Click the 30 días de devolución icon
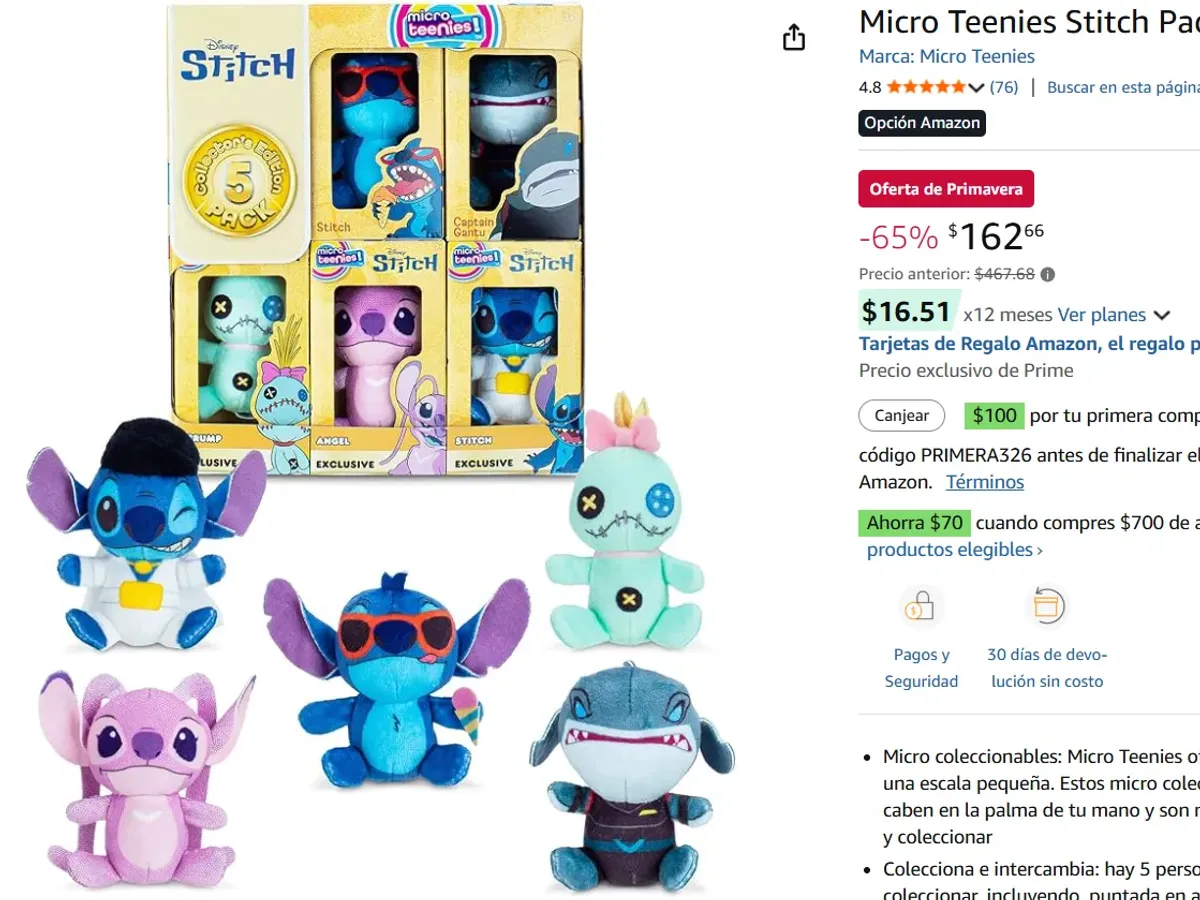This screenshot has height=900, width=1200. 1047,606
